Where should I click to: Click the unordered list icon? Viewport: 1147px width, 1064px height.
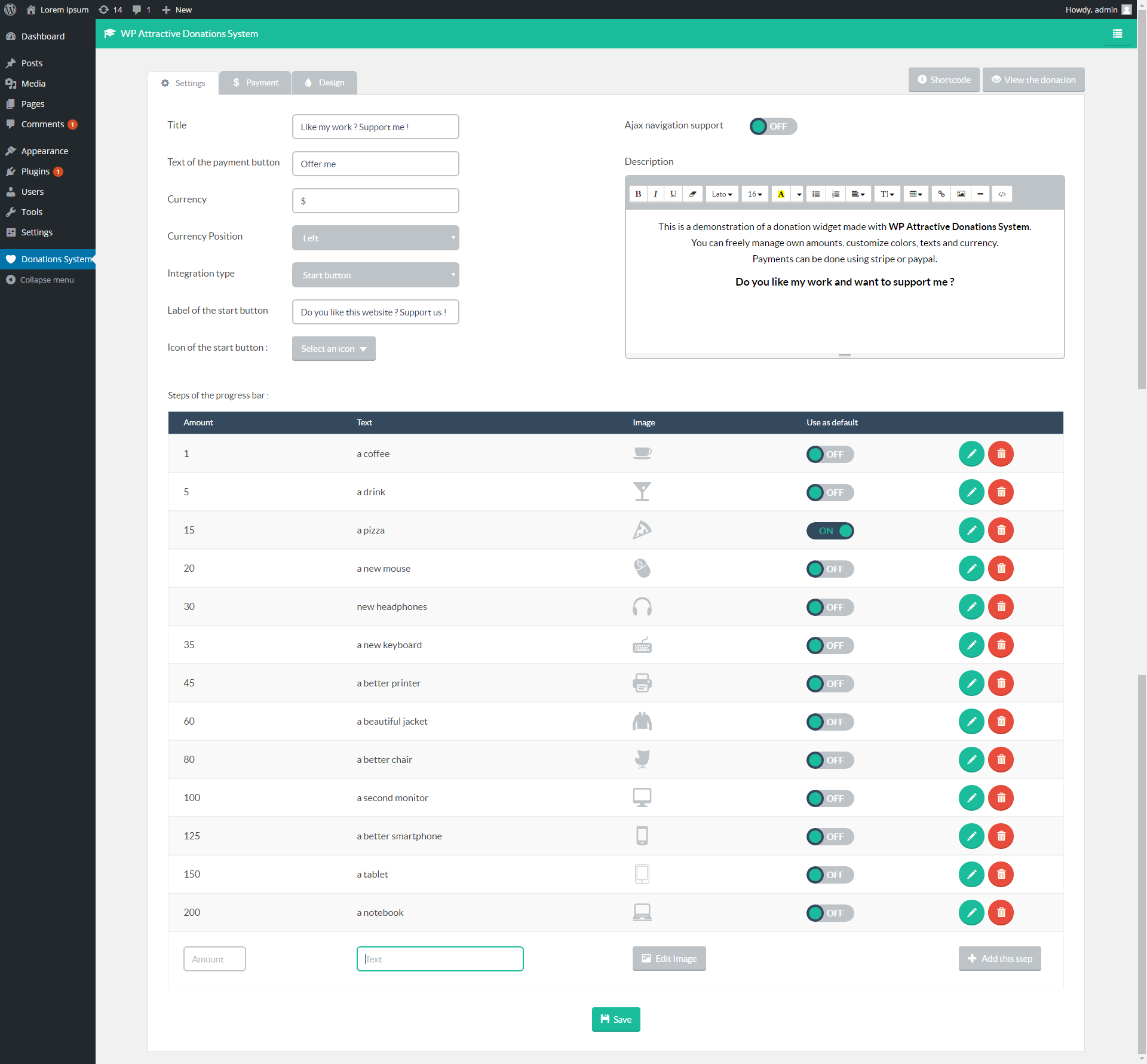(816, 194)
